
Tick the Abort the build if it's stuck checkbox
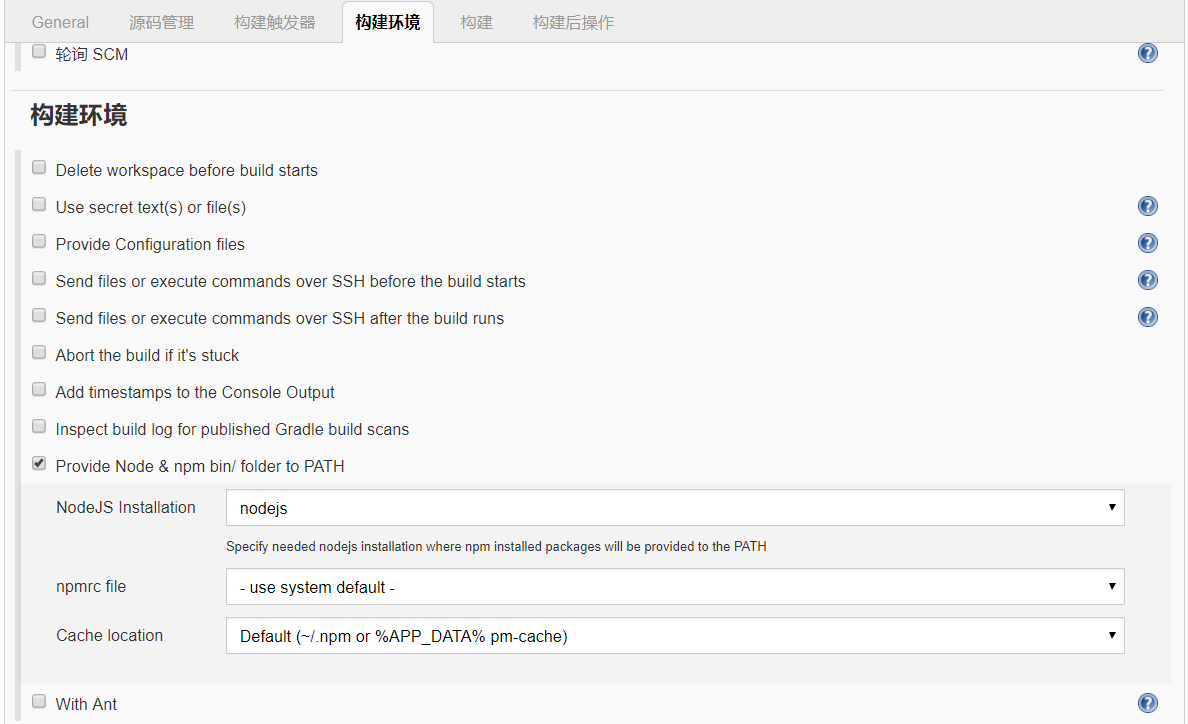(x=39, y=353)
